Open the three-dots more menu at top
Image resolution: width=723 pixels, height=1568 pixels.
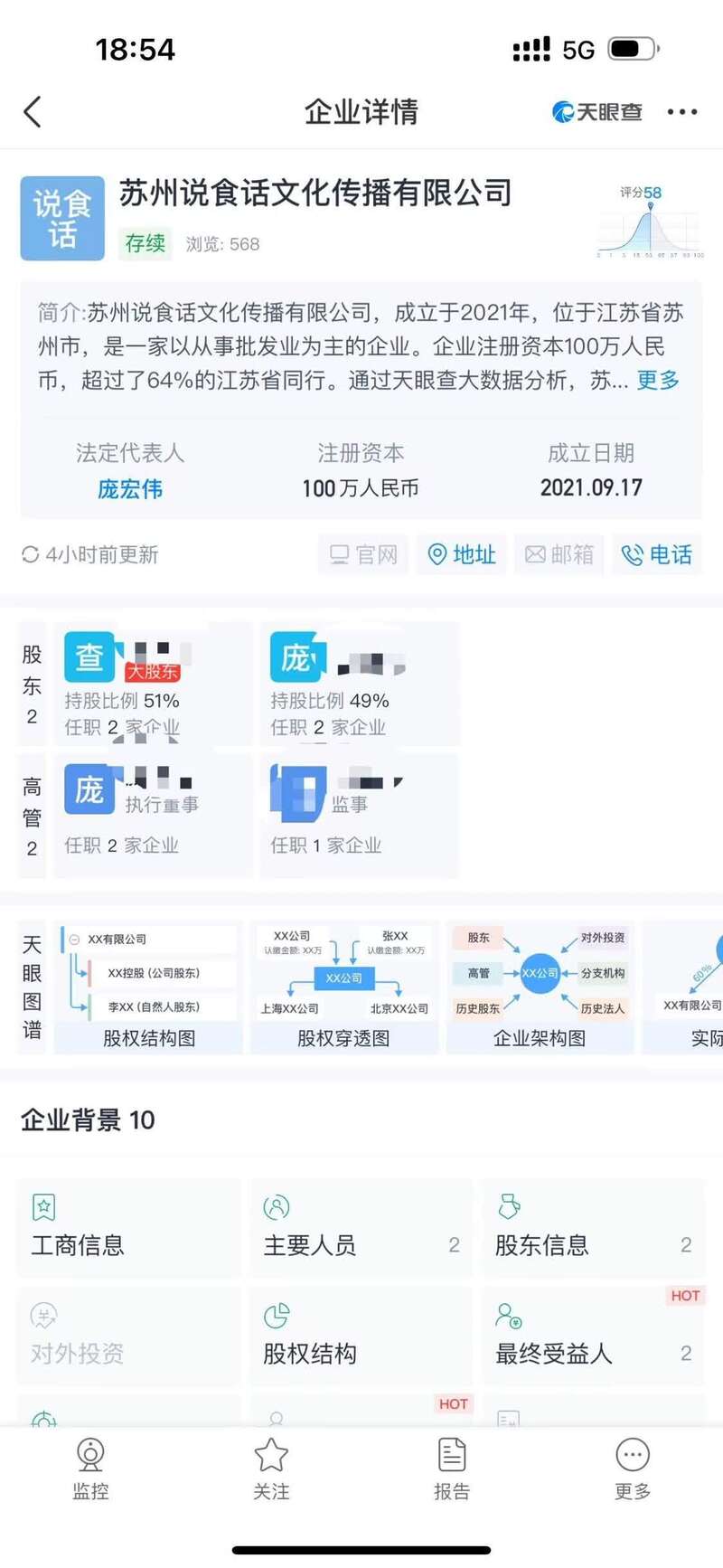(682, 112)
